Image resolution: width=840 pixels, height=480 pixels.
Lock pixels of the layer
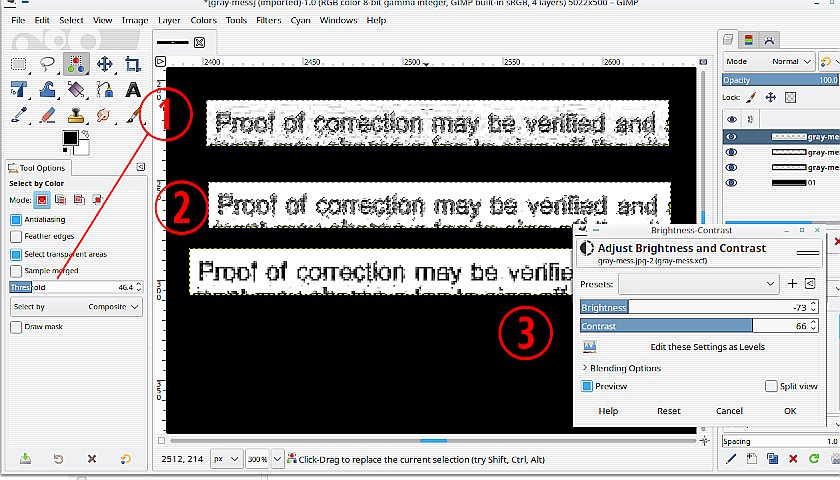[x=752, y=97]
